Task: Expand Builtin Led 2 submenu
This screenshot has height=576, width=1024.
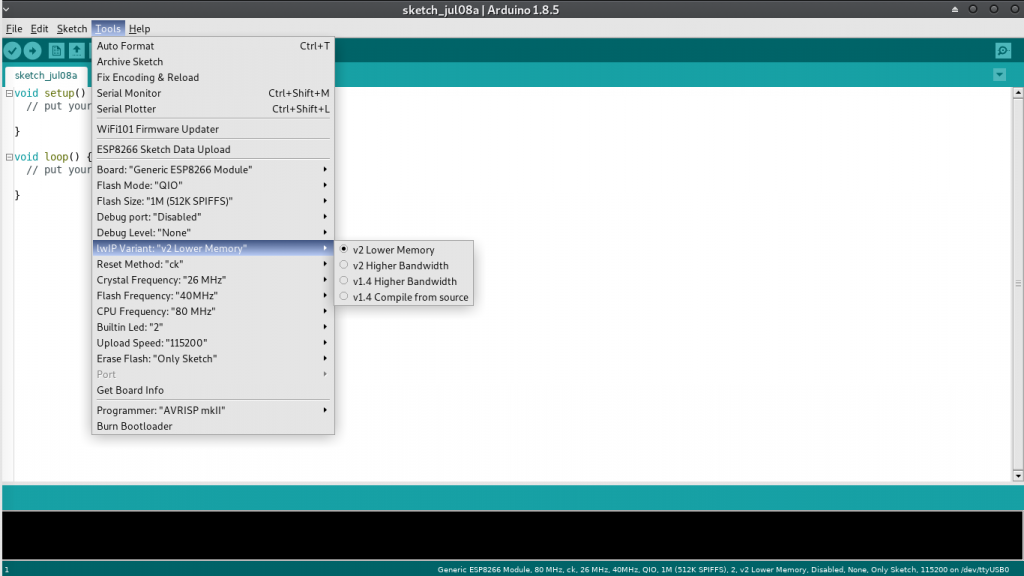Action: pyautogui.click(x=213, y=327)
